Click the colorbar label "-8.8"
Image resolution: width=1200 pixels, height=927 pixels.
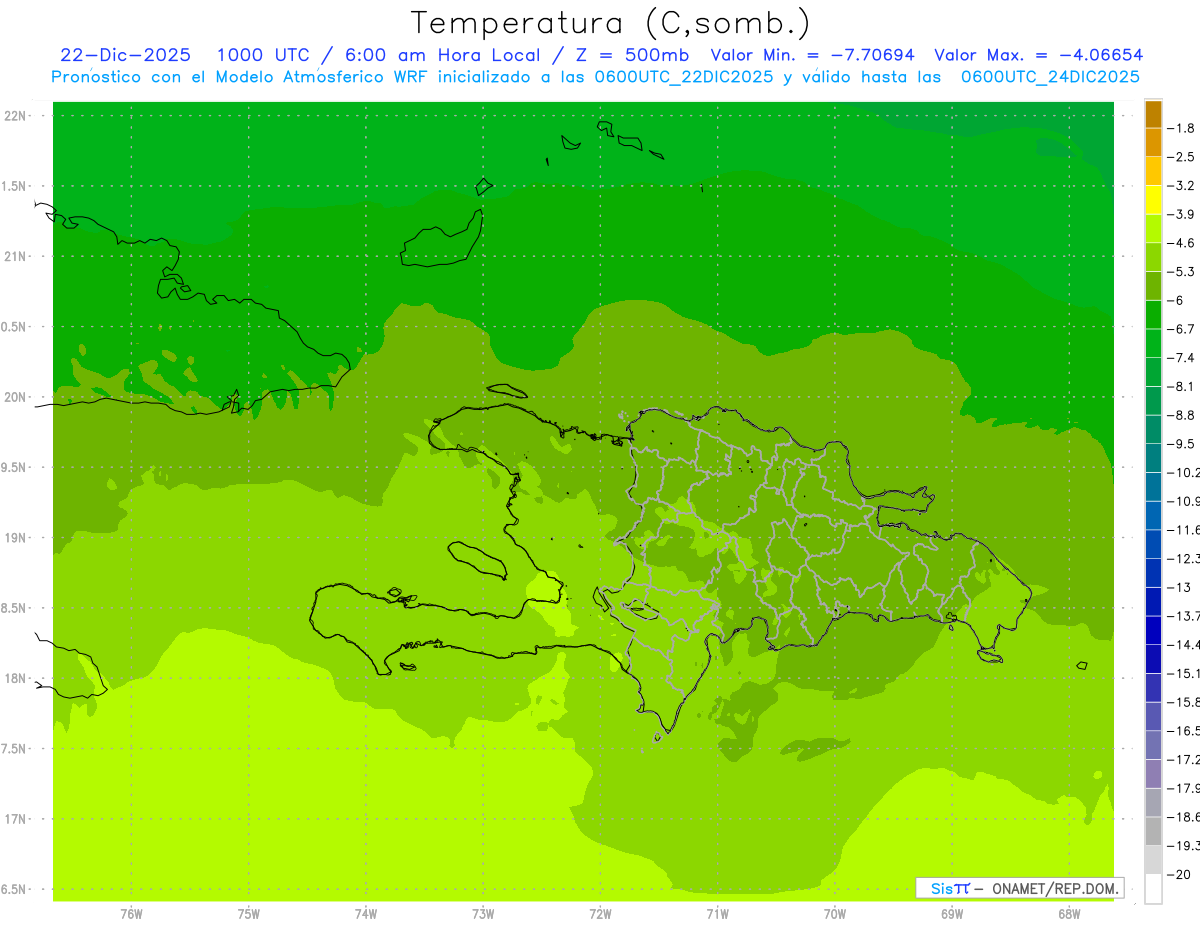point(1182,415)
